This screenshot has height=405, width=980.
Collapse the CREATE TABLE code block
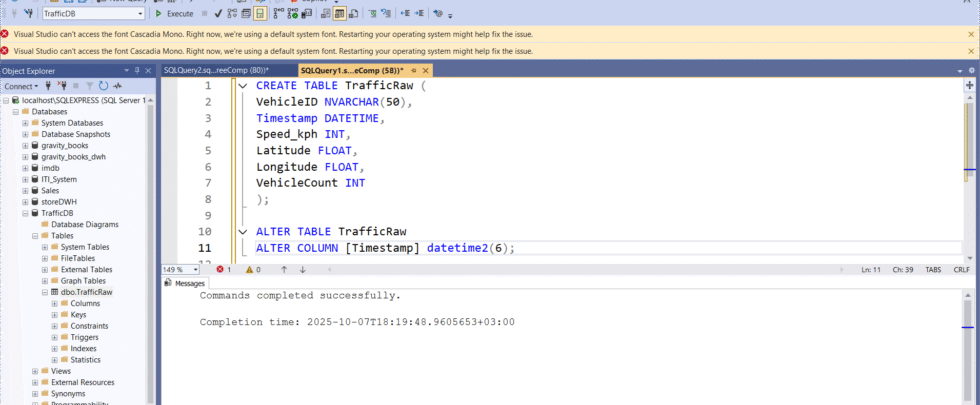243,86
